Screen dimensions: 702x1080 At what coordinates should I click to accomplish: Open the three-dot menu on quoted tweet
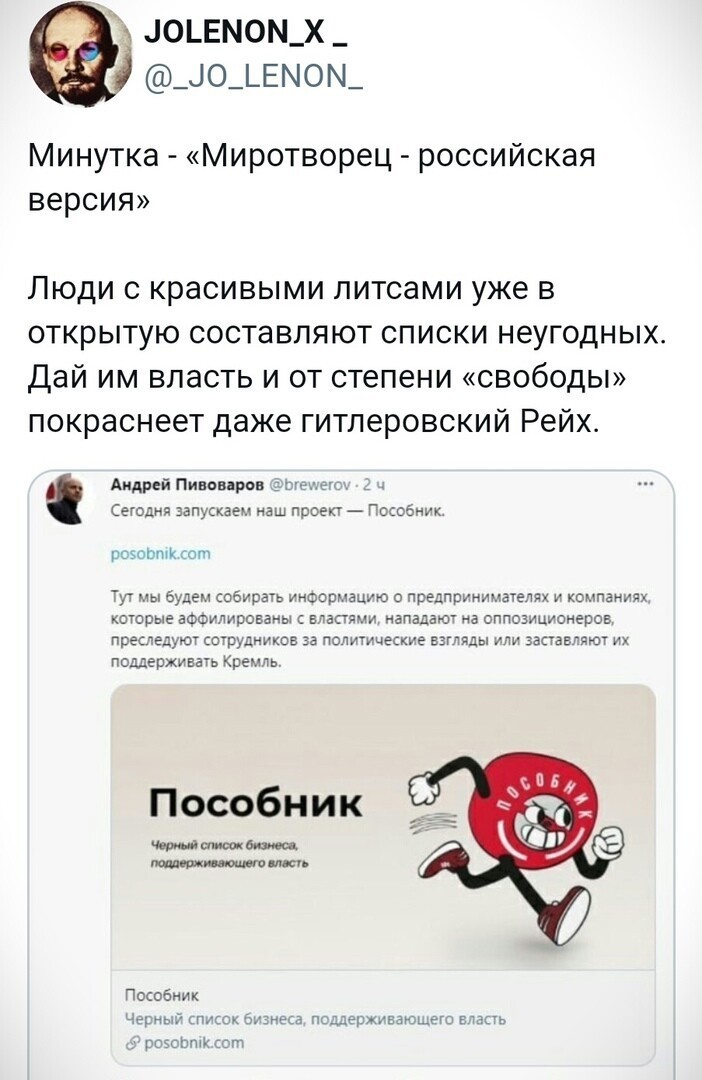(645, 485)
